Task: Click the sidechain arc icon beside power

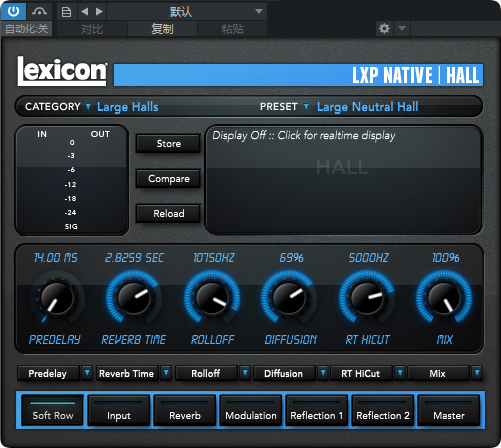Action: tap(39, 12)
